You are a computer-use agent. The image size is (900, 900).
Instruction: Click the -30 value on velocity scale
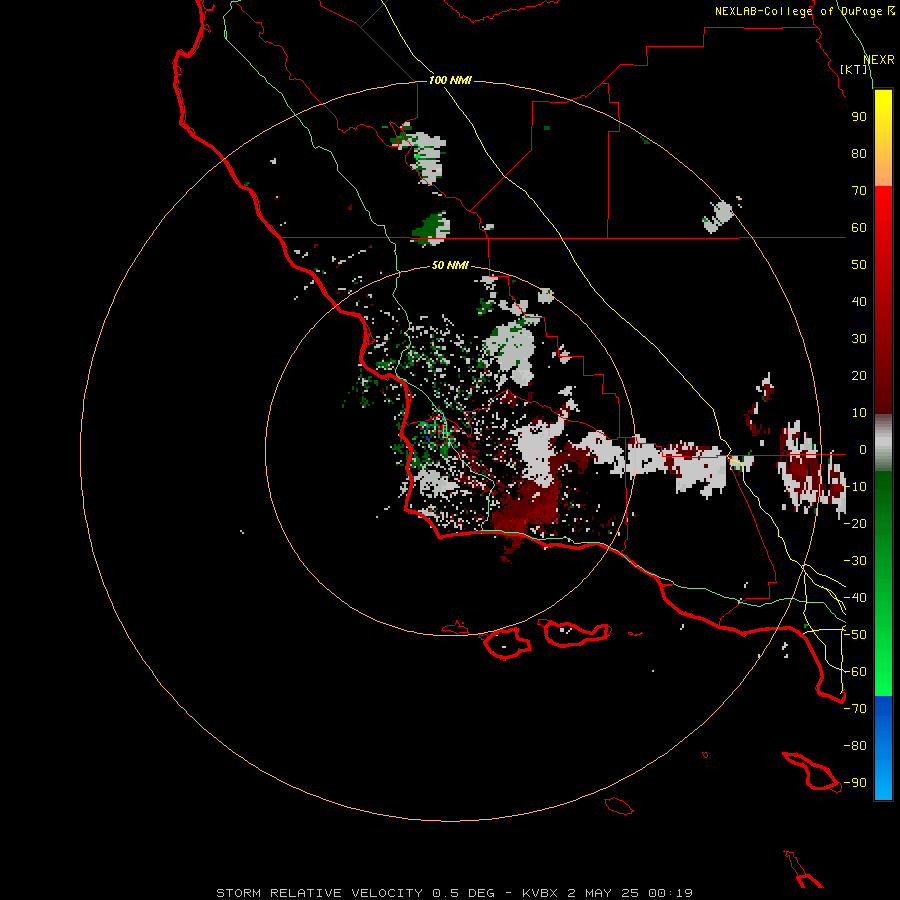click(x=855, y=561)
